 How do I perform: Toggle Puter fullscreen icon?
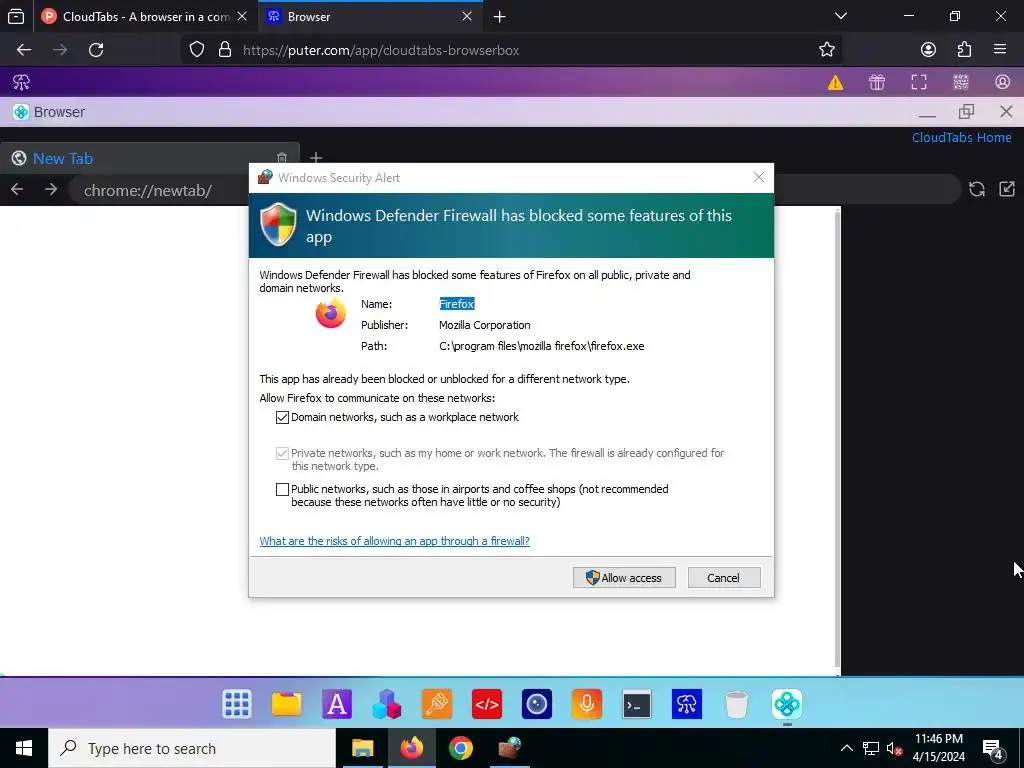919,82
